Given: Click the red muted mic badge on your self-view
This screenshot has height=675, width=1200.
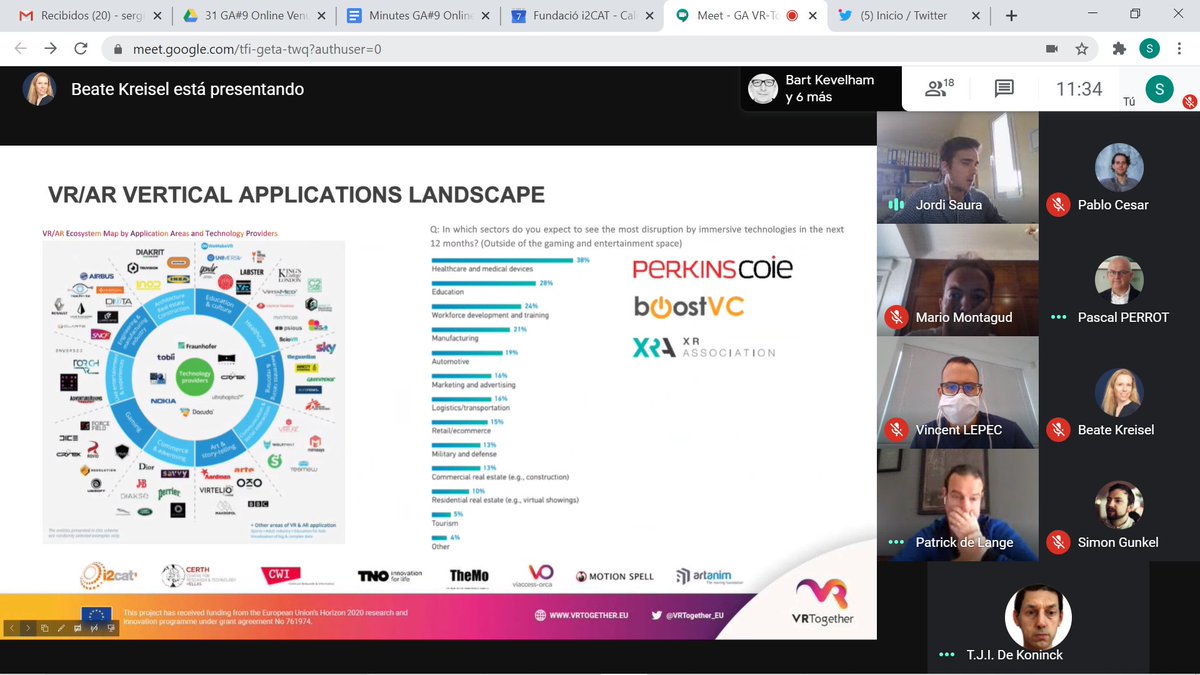Looking at the screenshot, I should [x=1190, y=101].
